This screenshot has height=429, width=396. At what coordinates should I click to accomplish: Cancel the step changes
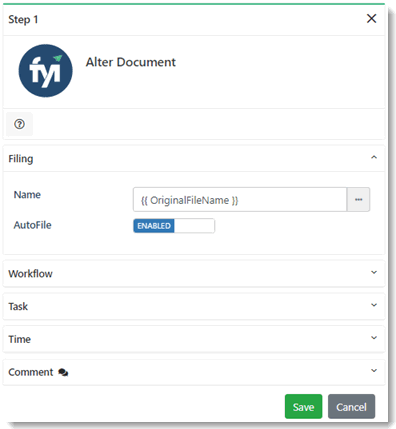tap(351, 407)
